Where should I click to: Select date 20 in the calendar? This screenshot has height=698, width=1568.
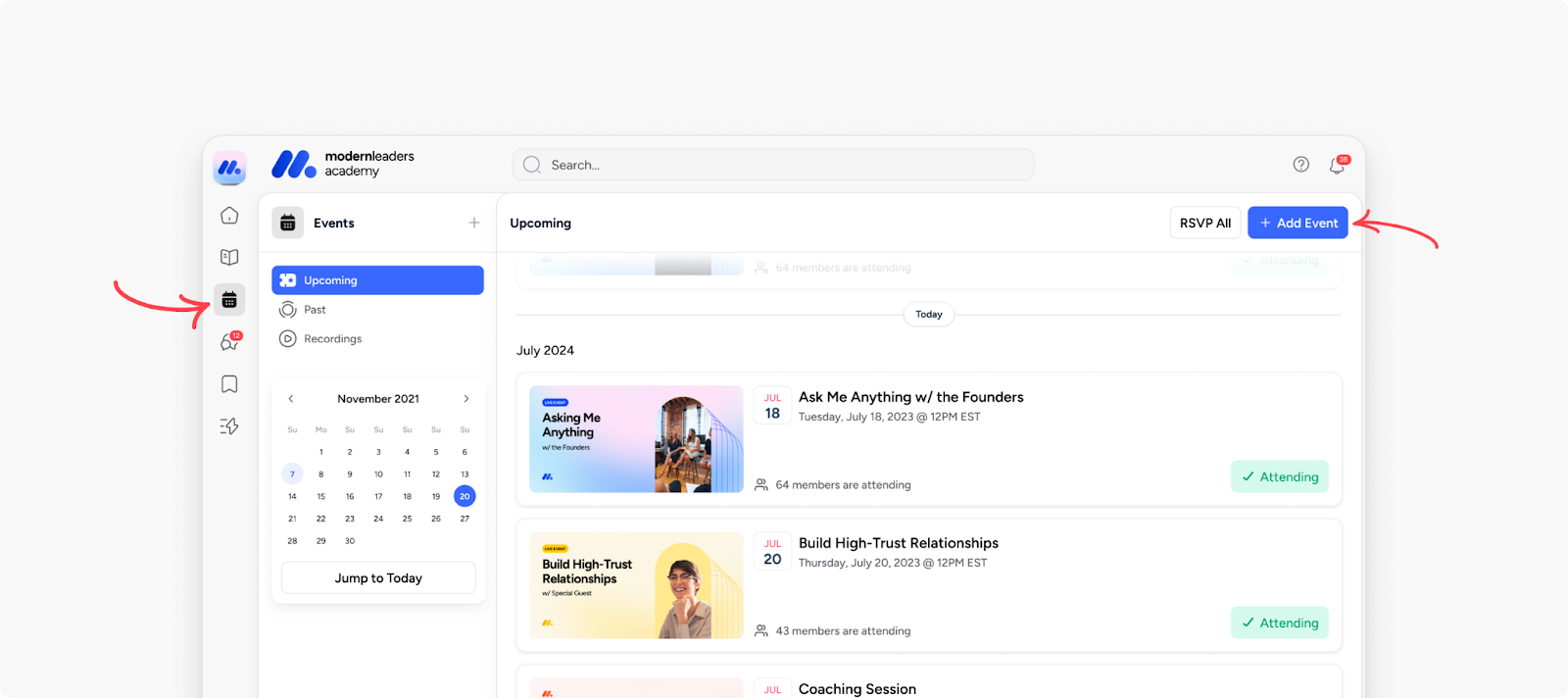coord(465,496)
